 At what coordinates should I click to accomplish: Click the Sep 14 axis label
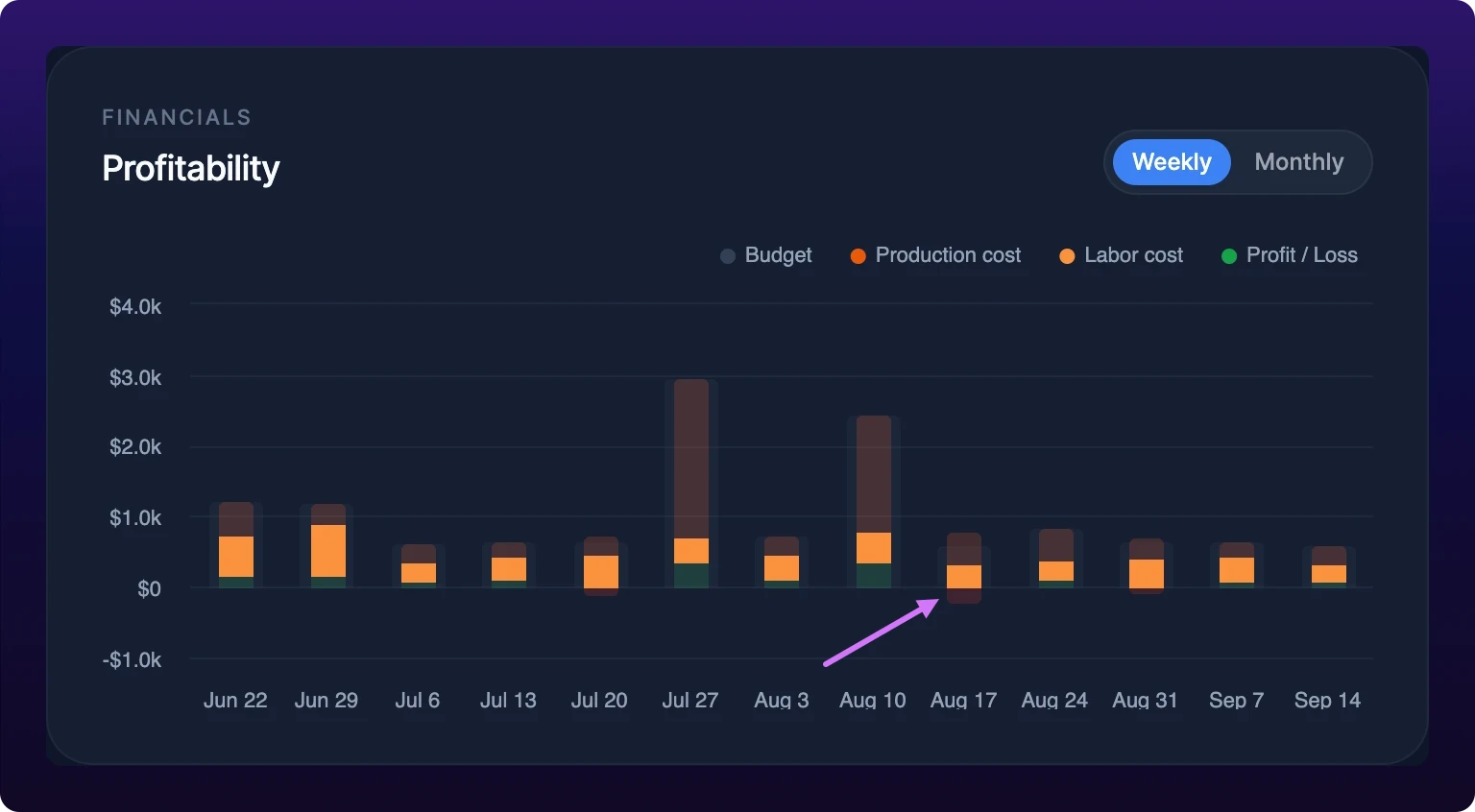coord(1327,701)
